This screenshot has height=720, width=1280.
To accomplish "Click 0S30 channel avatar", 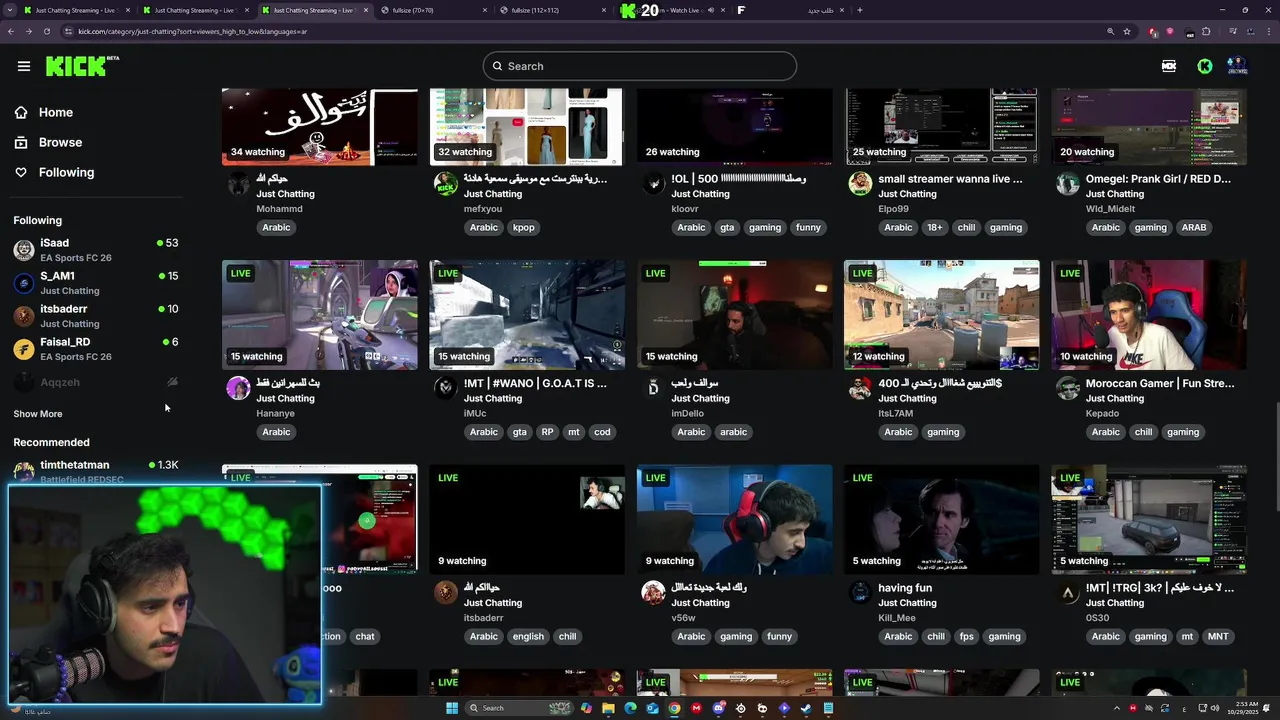I will point(1068,593).
